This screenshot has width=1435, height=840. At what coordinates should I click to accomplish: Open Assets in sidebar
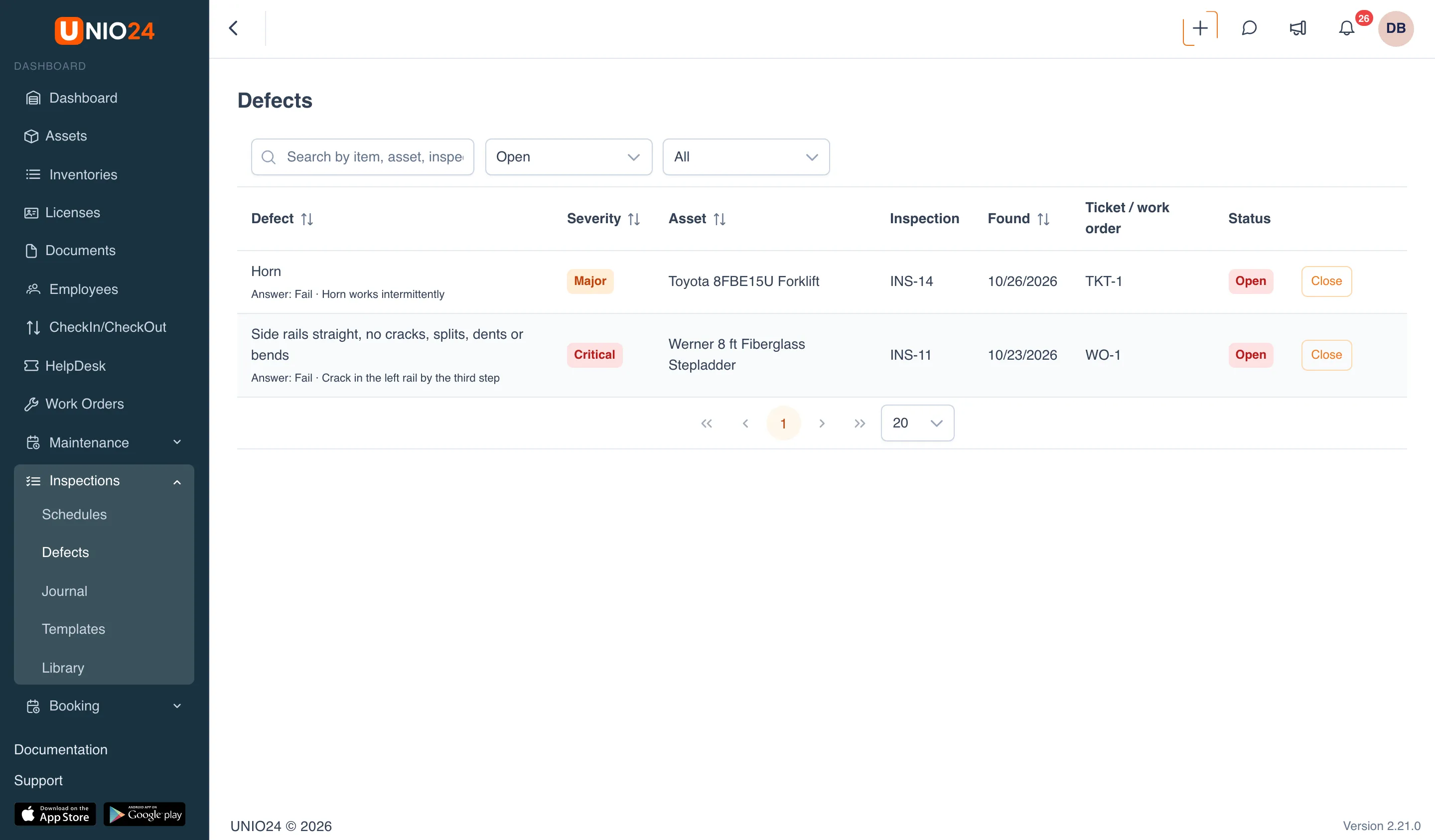104,136
